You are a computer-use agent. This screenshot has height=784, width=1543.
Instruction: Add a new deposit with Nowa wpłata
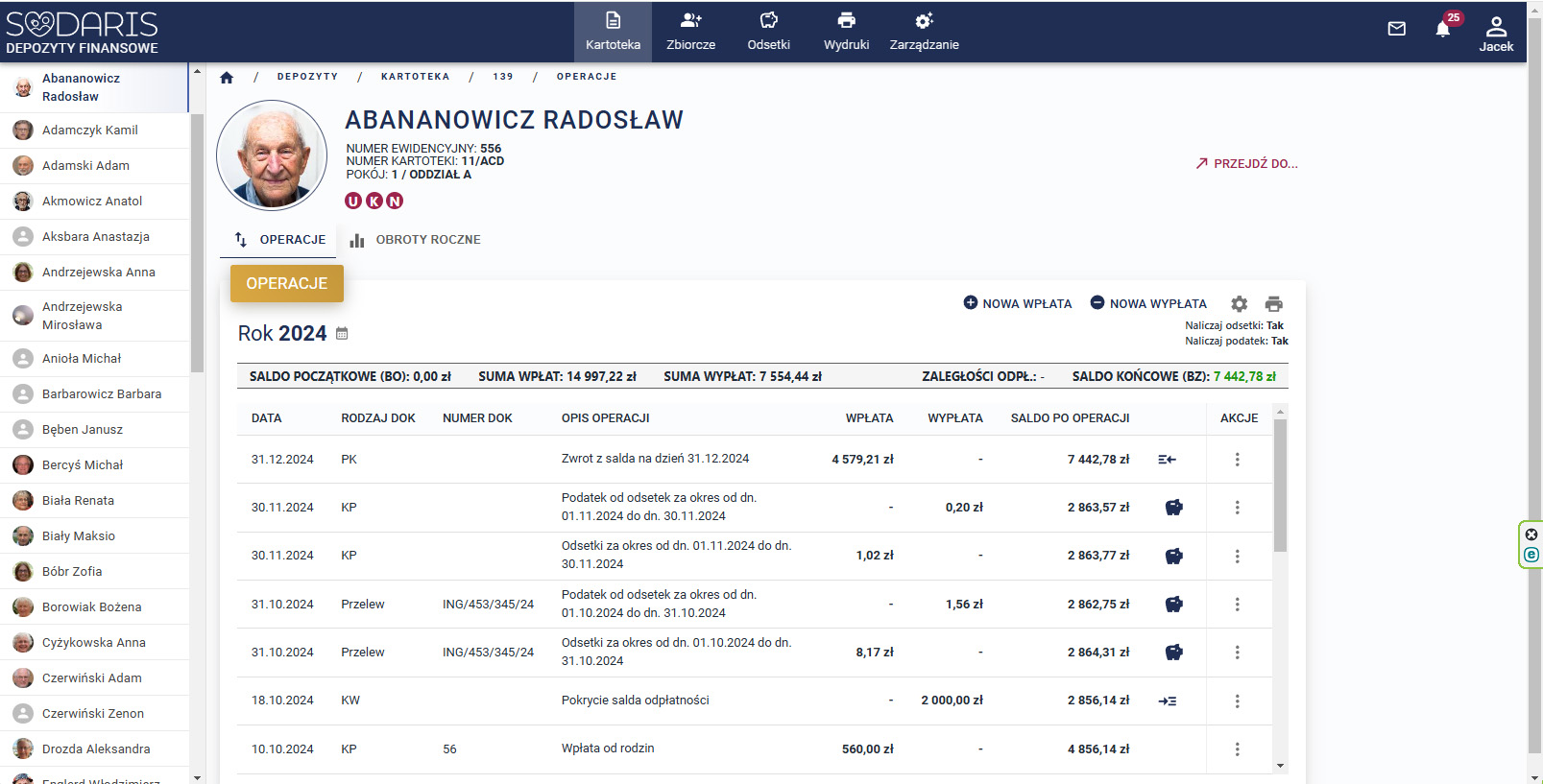tap(1017, 303)
